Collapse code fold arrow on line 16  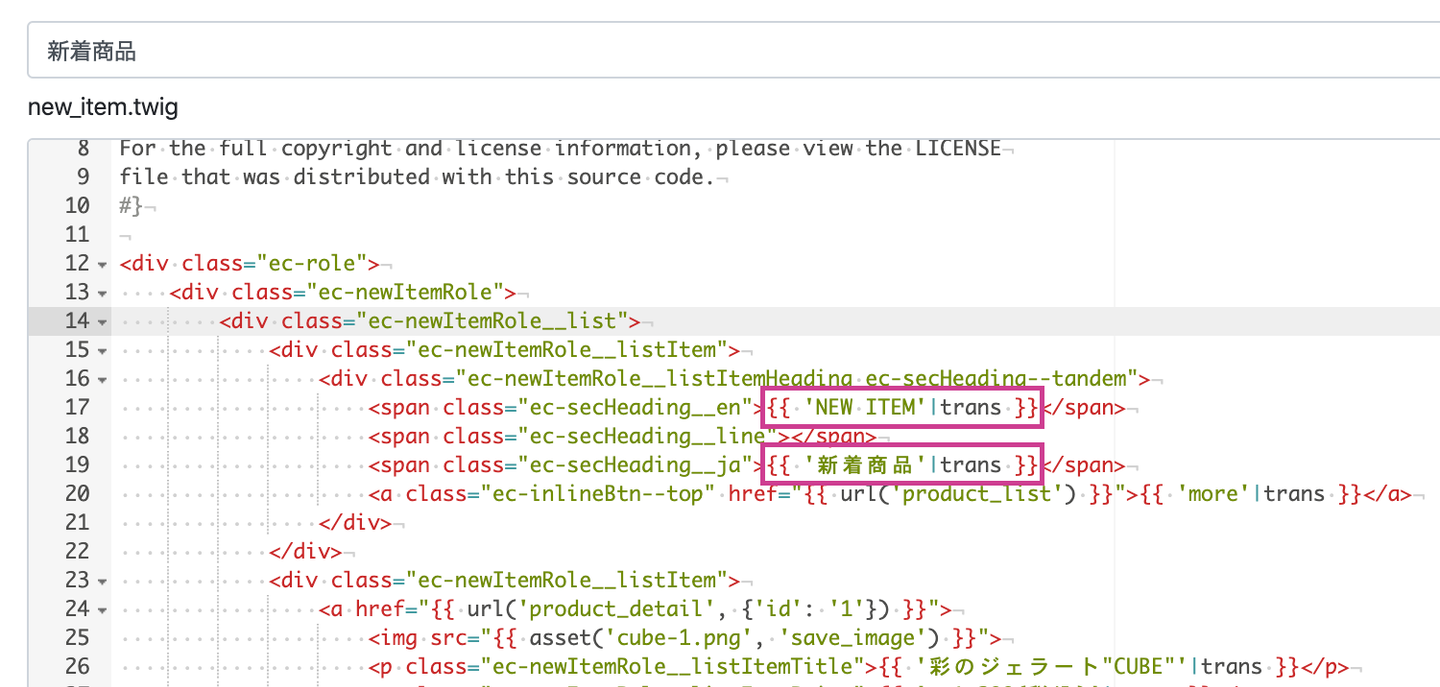pyautogui.click(x=102, y=380)
